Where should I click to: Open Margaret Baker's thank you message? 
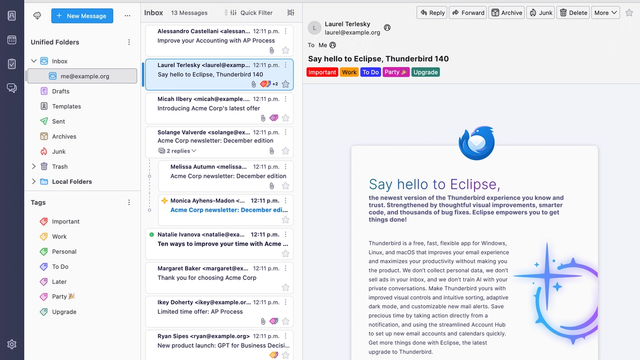[219, 278]
